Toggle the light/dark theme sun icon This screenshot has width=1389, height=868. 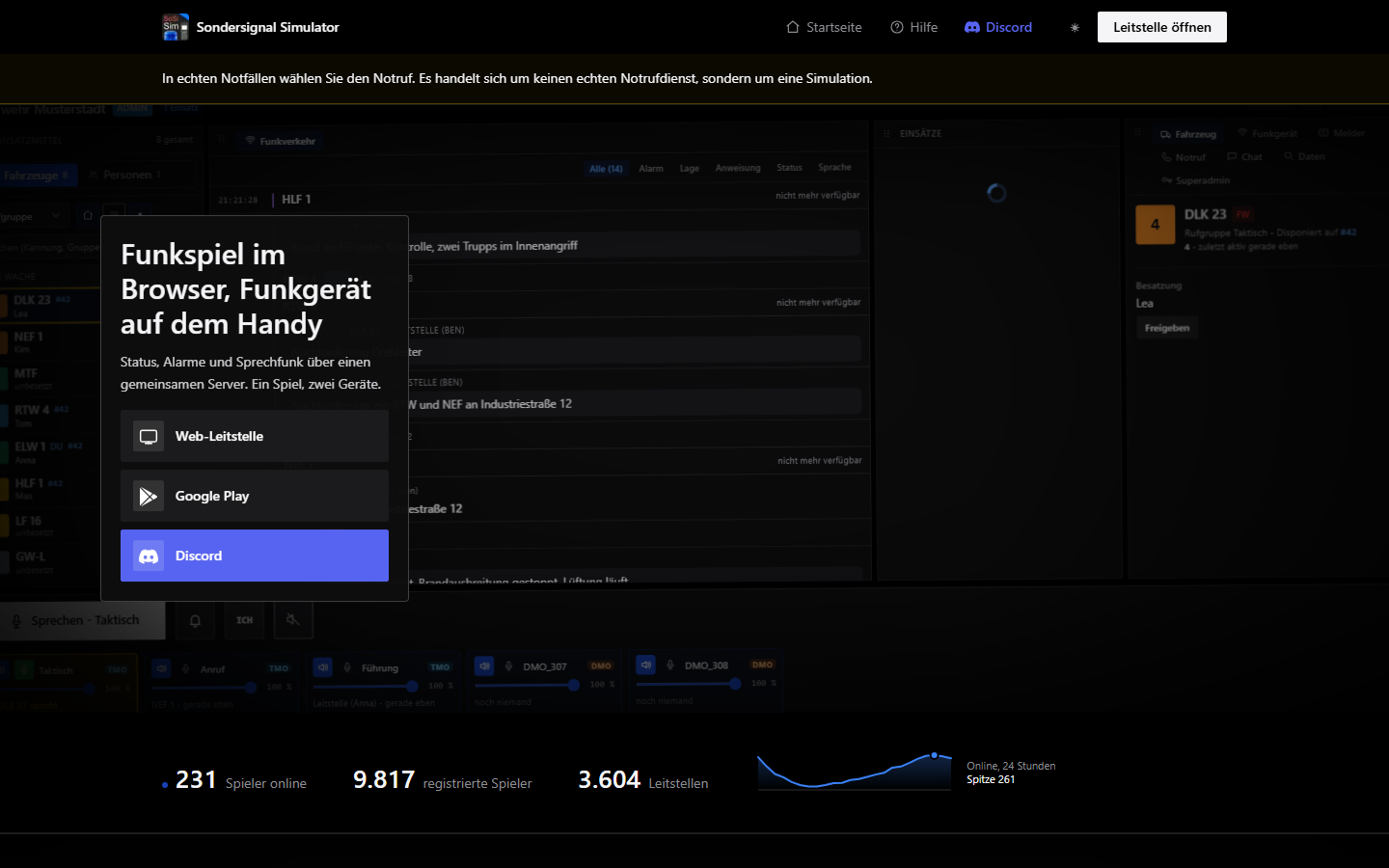coord(1075,27)
